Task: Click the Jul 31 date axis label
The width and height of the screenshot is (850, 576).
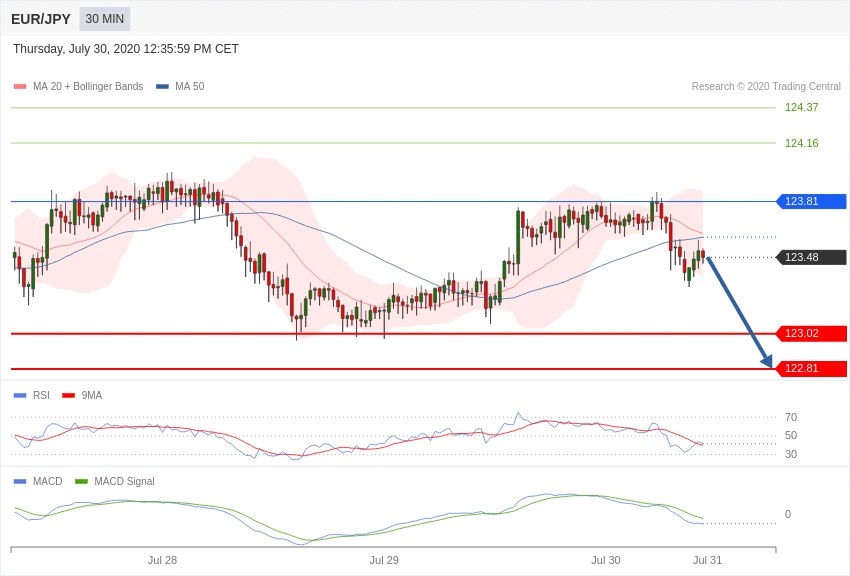Action: coord(707,560)
